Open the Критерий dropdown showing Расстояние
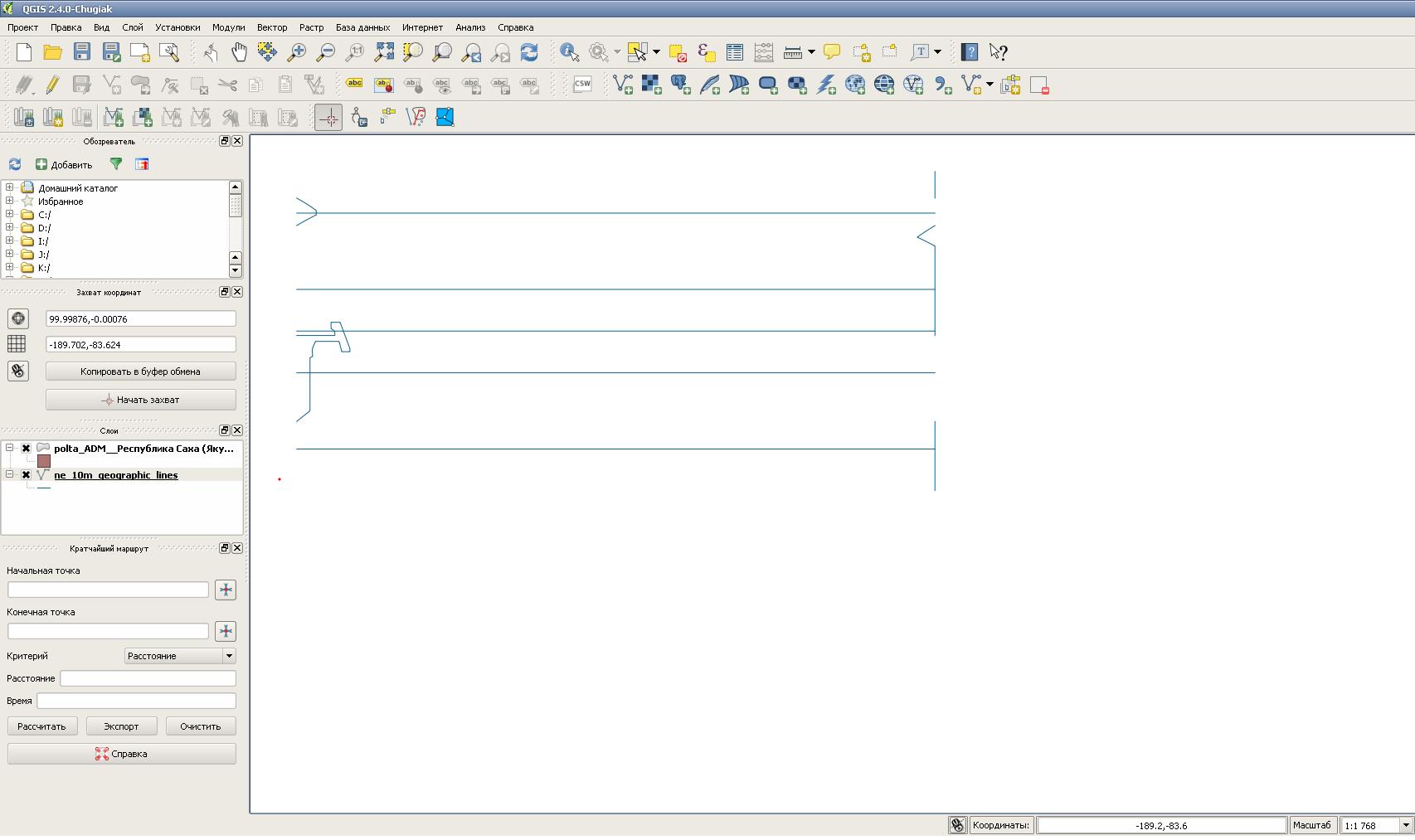This screenshot has width=1415, height=840. pyautogui.click(x=180, y=656)
